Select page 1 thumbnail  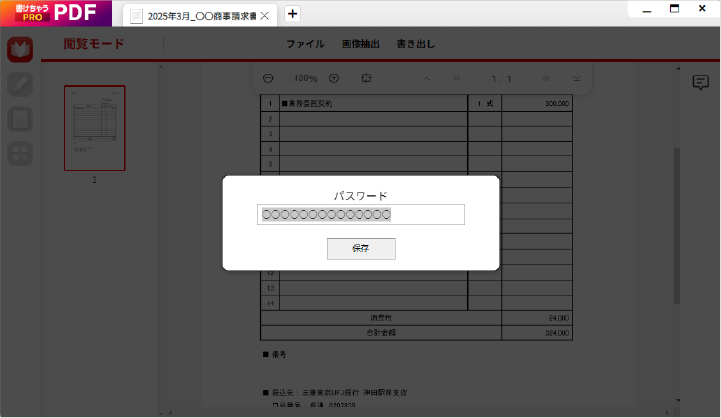pos(95,128)
